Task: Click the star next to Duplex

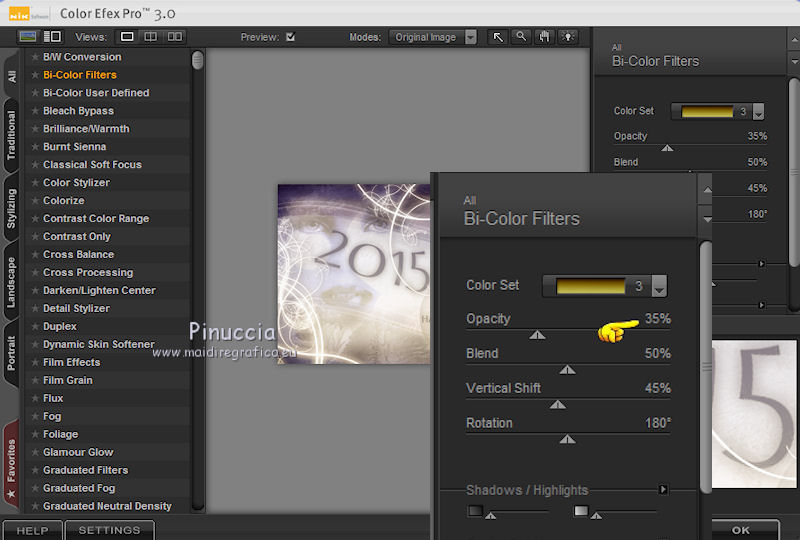Action: coord(35,326)
